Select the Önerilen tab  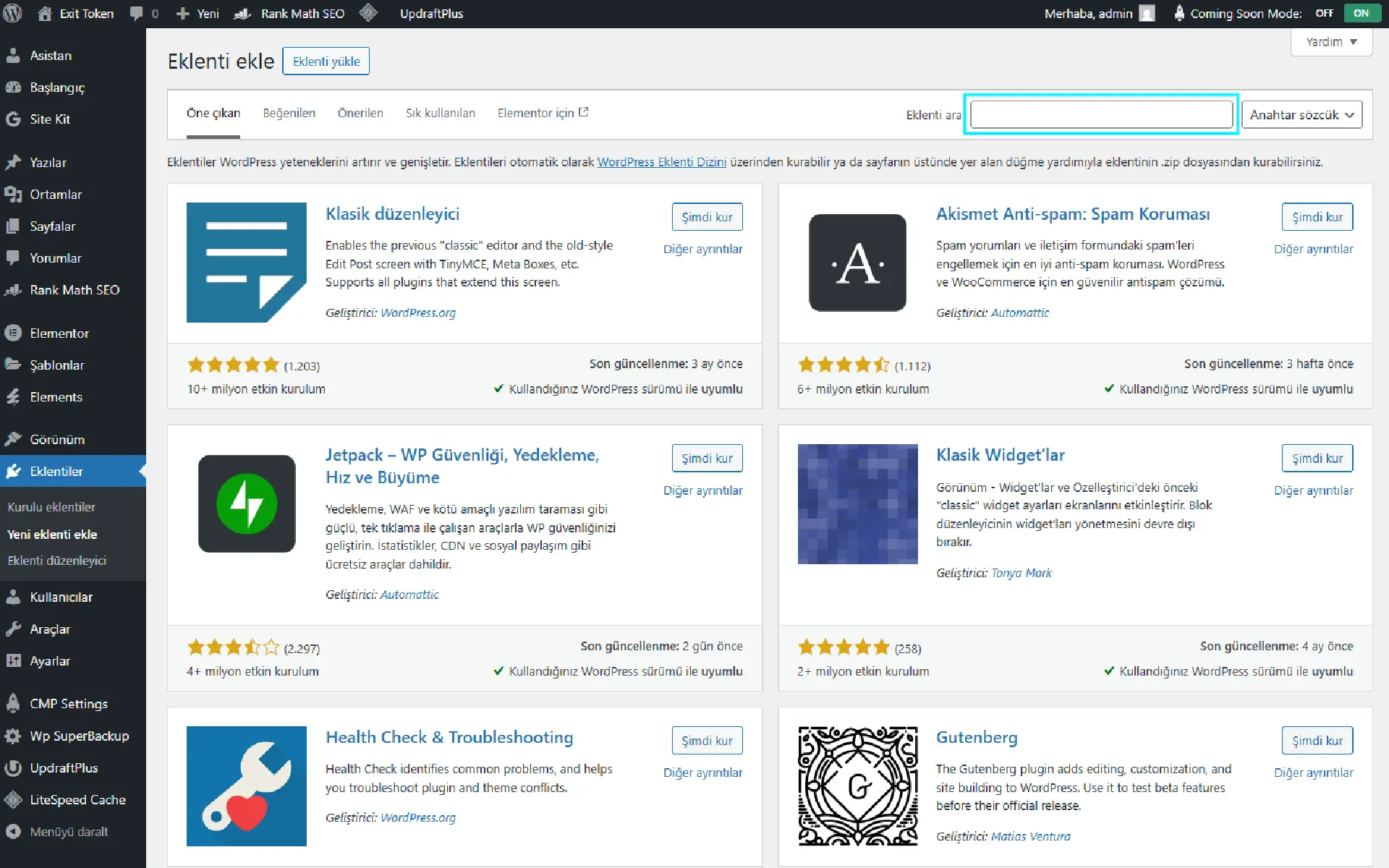point(360,113)
